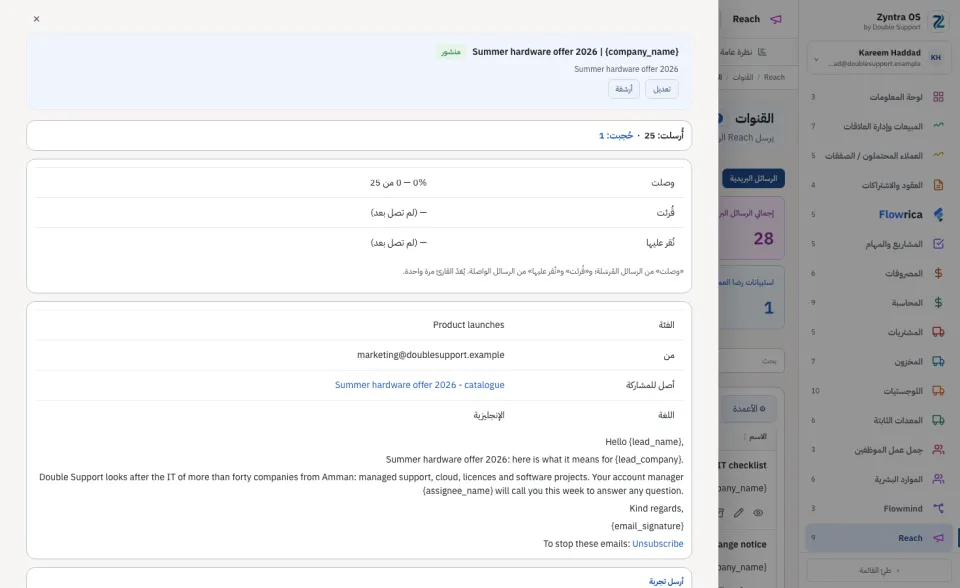Image resolution: width=960 pixels, height=588 pixels.
Task: Click the archive (أرشفة) button
Action: point(623,89)
